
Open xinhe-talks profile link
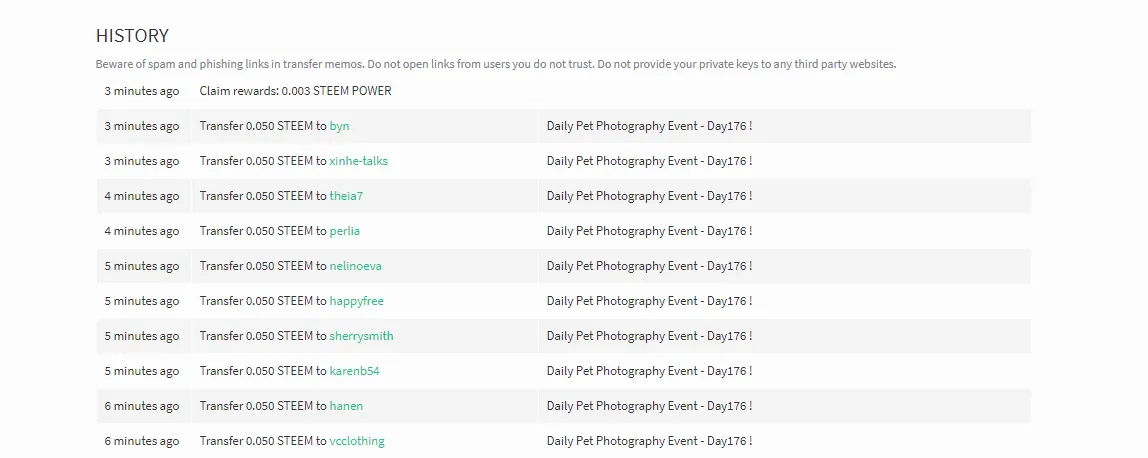[358, 161]
